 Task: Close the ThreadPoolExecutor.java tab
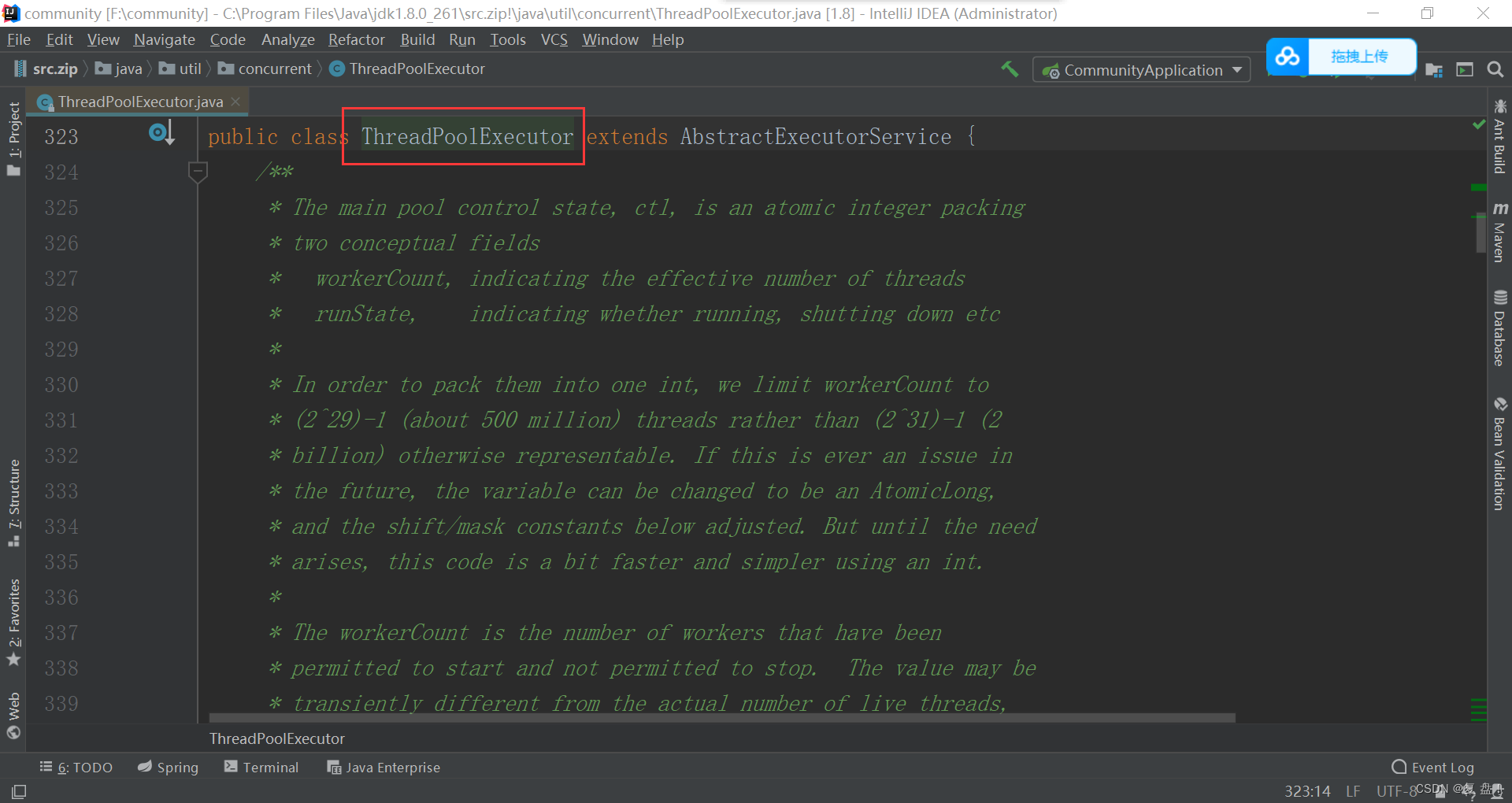coord(235,101)
